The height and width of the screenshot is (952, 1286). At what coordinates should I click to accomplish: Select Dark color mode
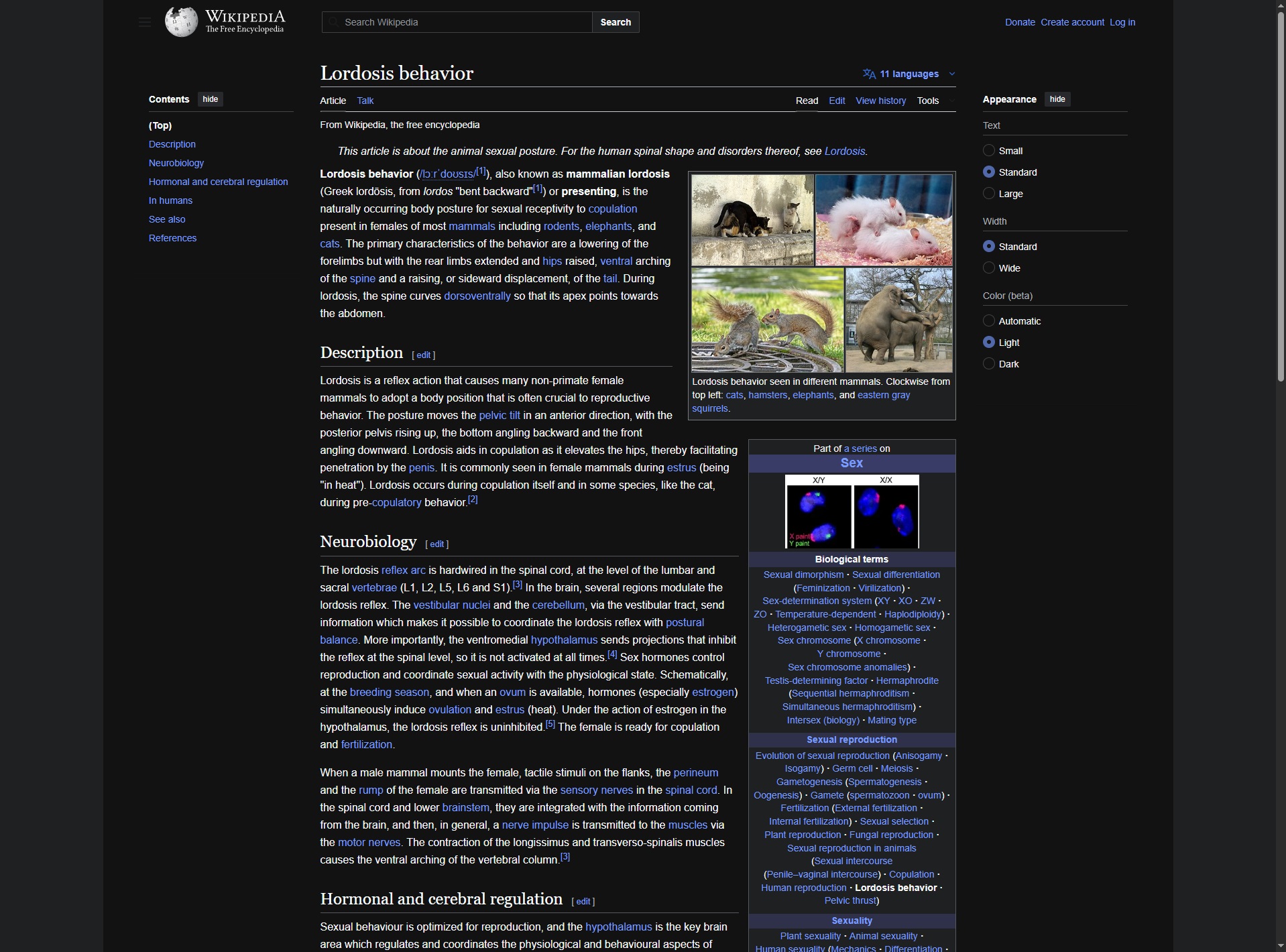[988, 363]
